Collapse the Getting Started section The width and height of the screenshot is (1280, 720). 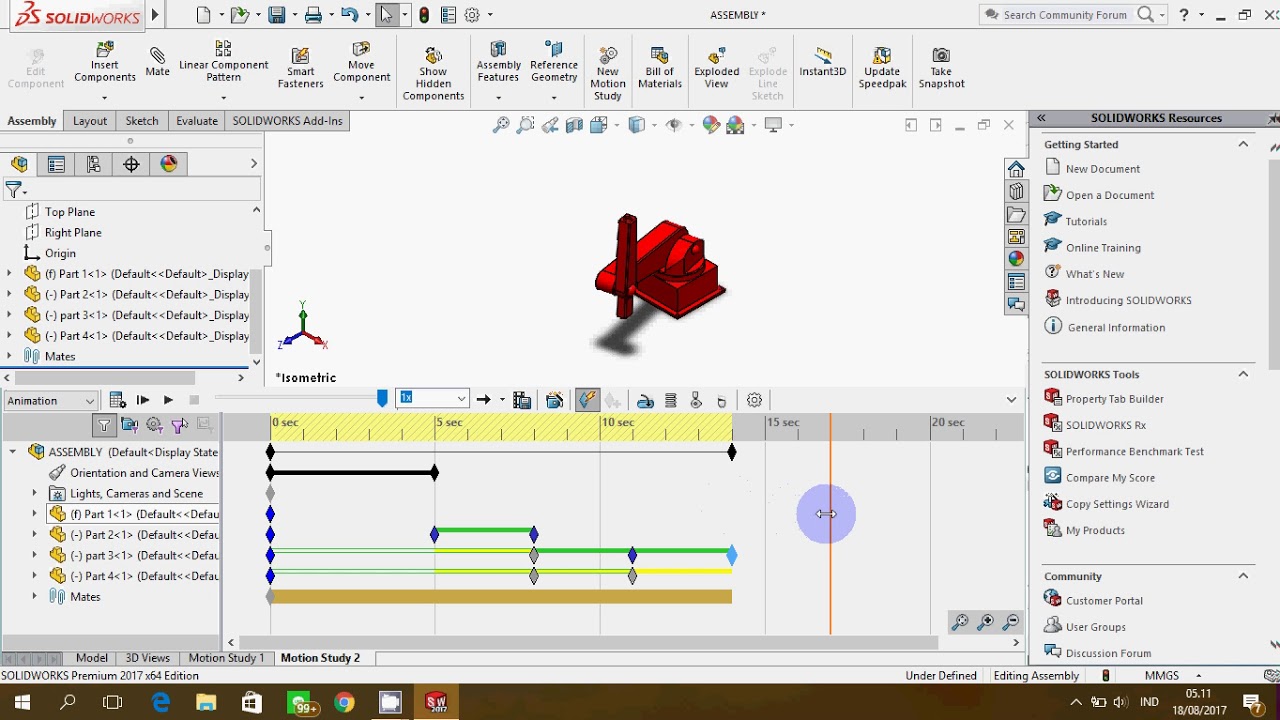[x=1243, y=144]
